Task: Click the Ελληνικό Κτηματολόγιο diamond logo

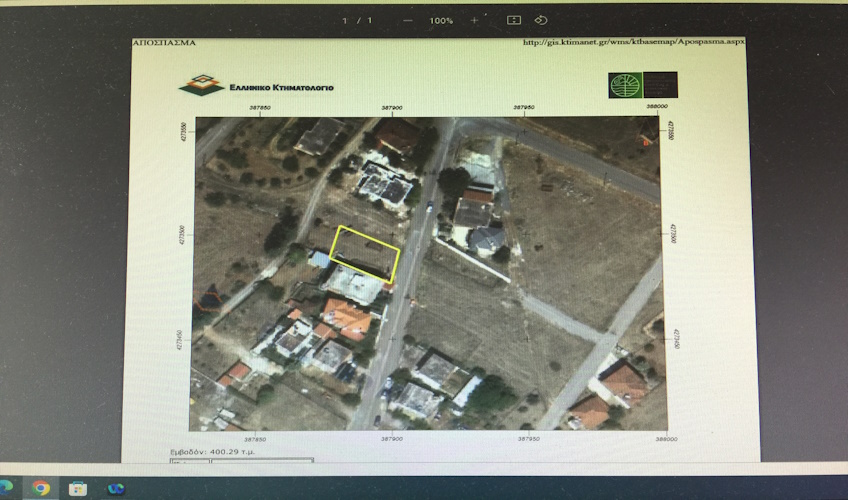Action: pos(201,85)
